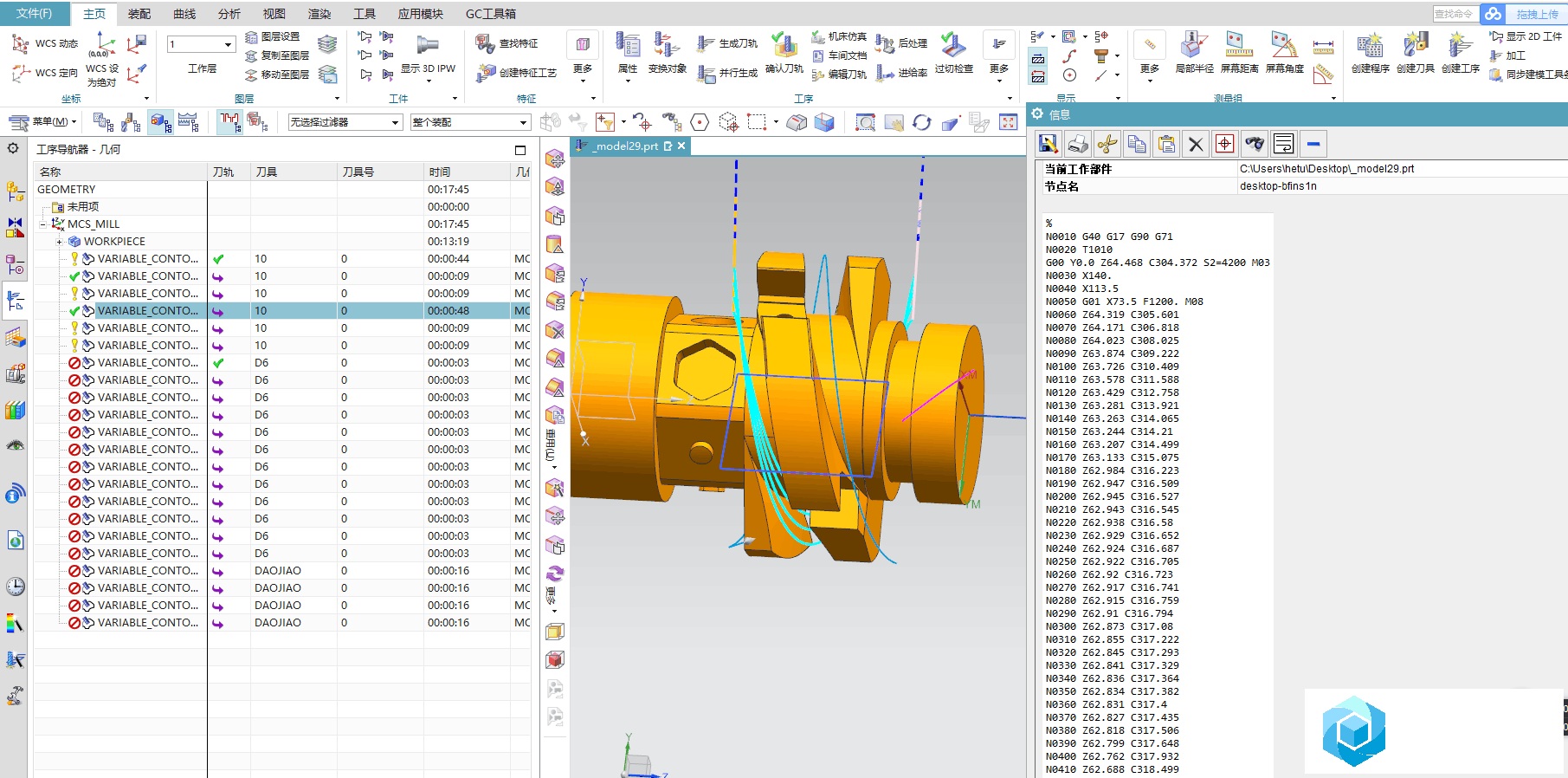Viewport: 1568px width, 778px height.
Task: Switch to machine tool view icon
Action: tap(132, 122)
